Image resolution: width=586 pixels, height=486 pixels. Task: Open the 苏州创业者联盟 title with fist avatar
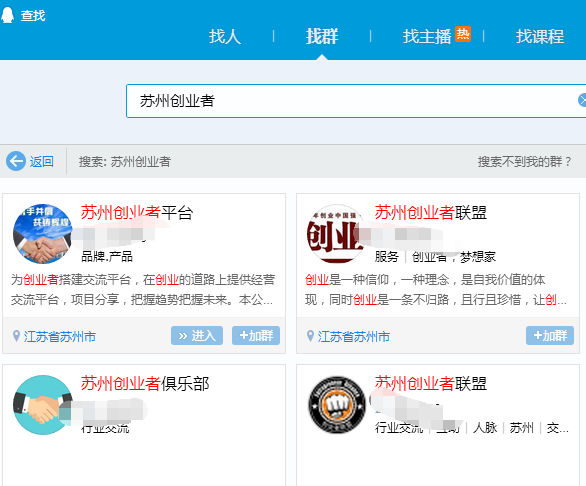point(431,384)
